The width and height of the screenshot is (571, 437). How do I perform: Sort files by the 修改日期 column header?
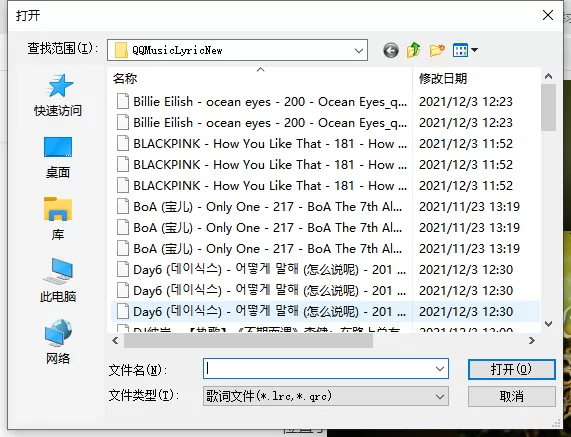pyautogui.click(x=476, y=78)
